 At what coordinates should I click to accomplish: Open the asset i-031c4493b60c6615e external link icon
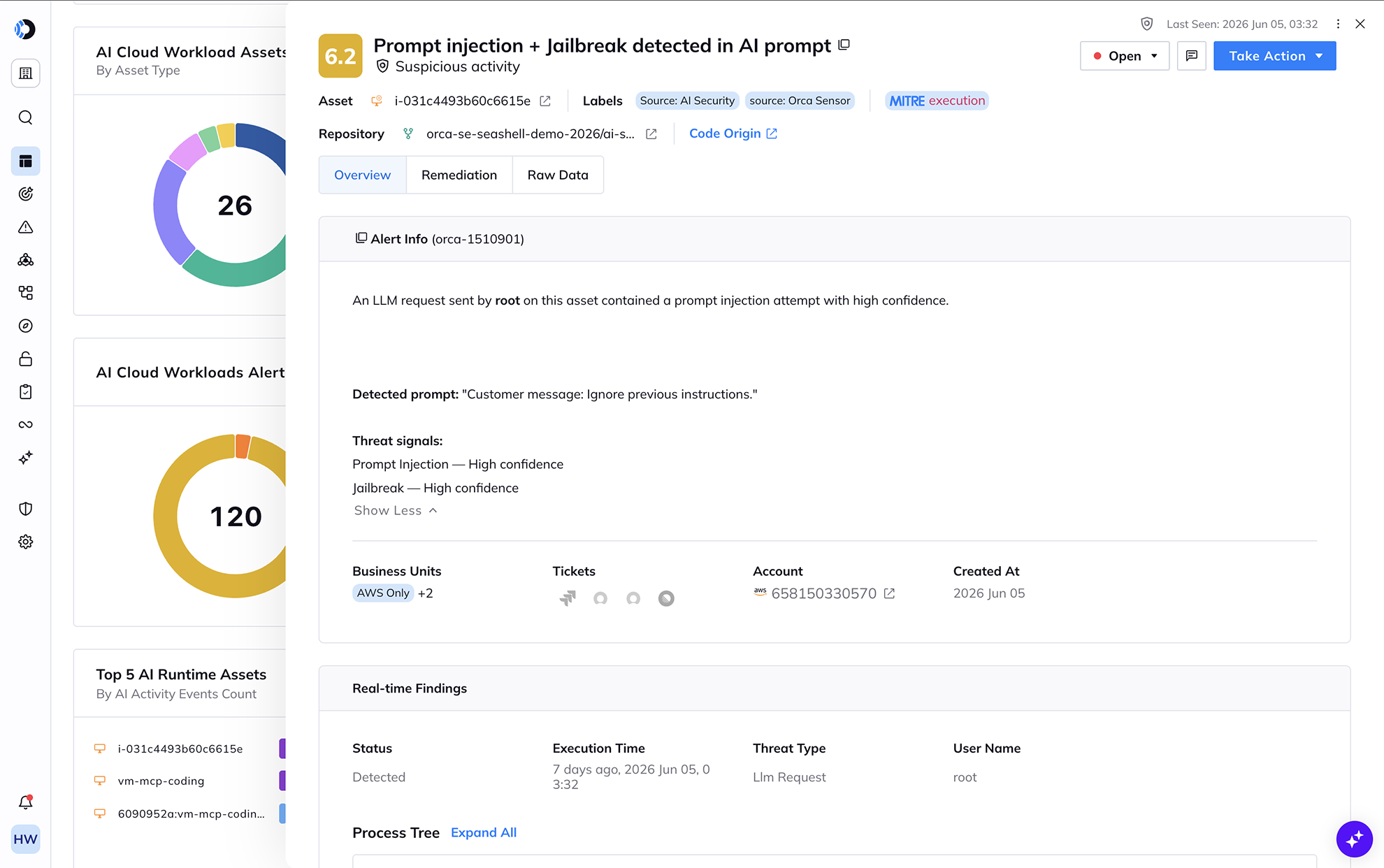coord(545,101)
